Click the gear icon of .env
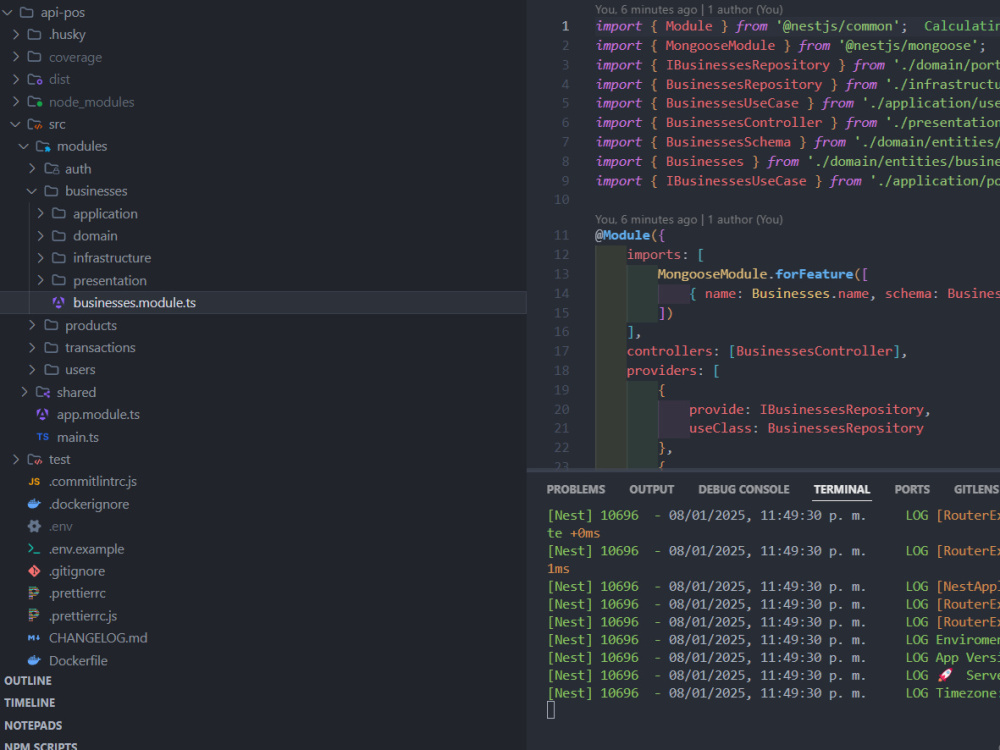This screenshot has height=750, width=1000. pos(34,526)
